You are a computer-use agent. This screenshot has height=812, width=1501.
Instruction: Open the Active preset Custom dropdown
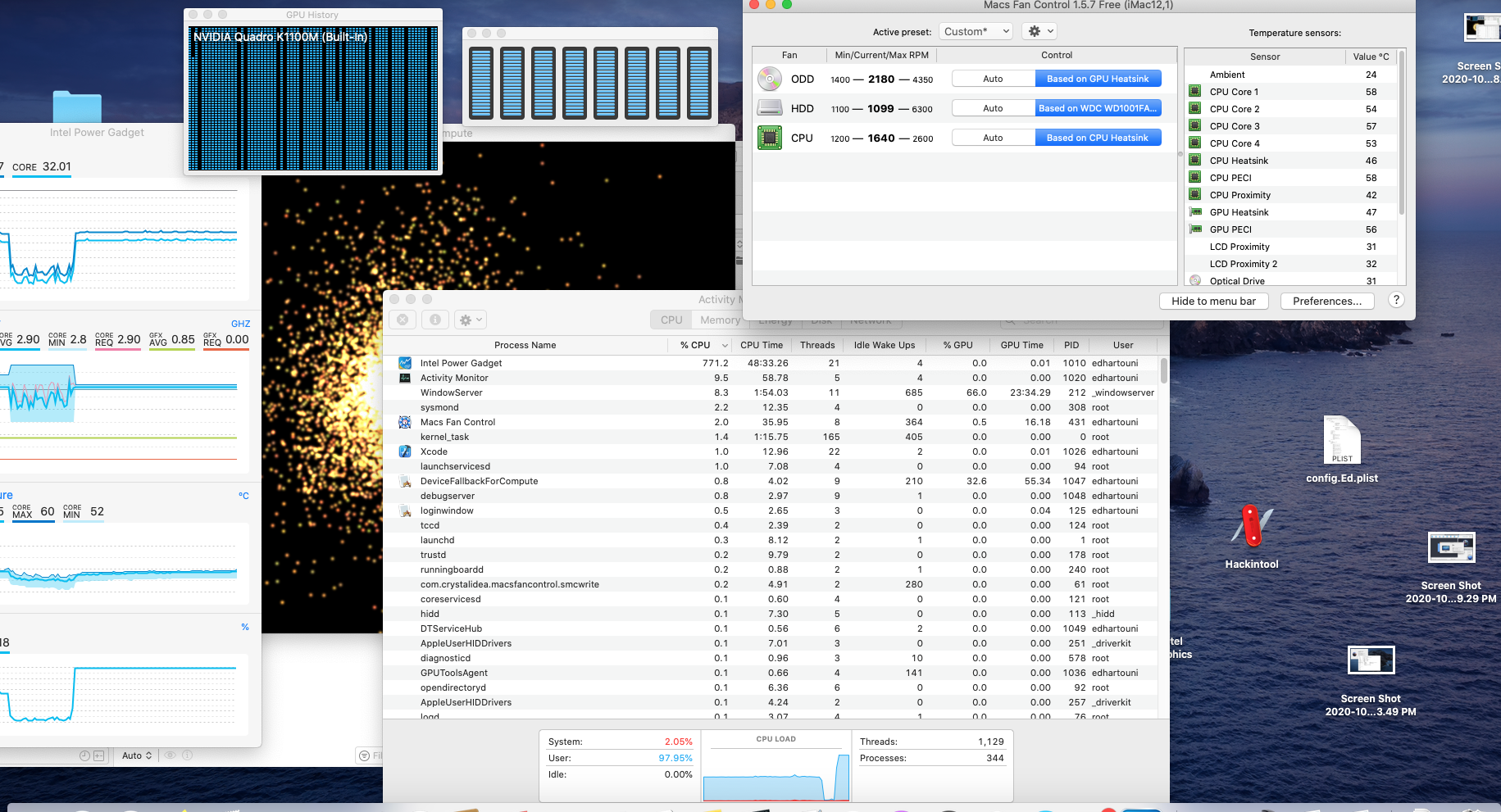pos(976,31)
